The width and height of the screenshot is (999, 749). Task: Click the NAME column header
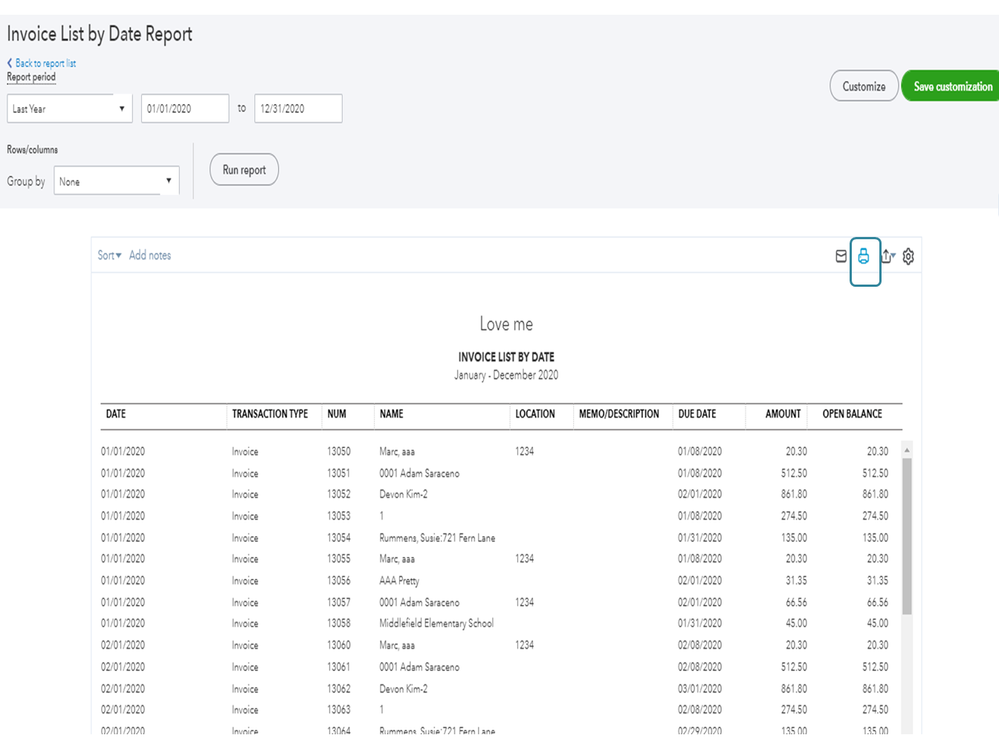(x=390, y=412)
